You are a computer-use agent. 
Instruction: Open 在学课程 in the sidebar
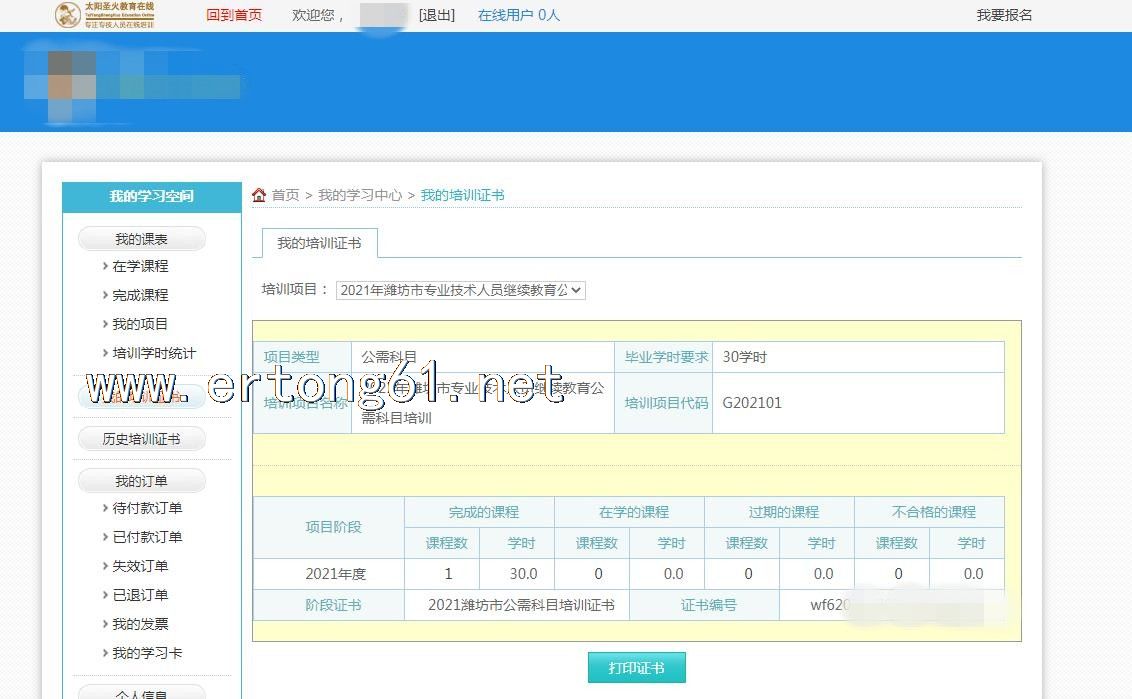pos(140,266)
